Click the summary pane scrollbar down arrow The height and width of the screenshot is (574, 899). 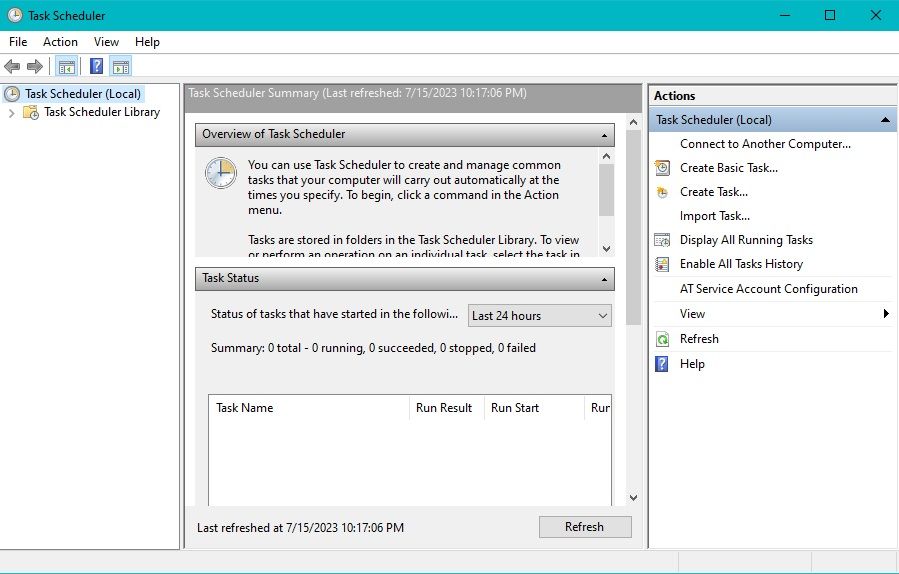tap(633, 498)
